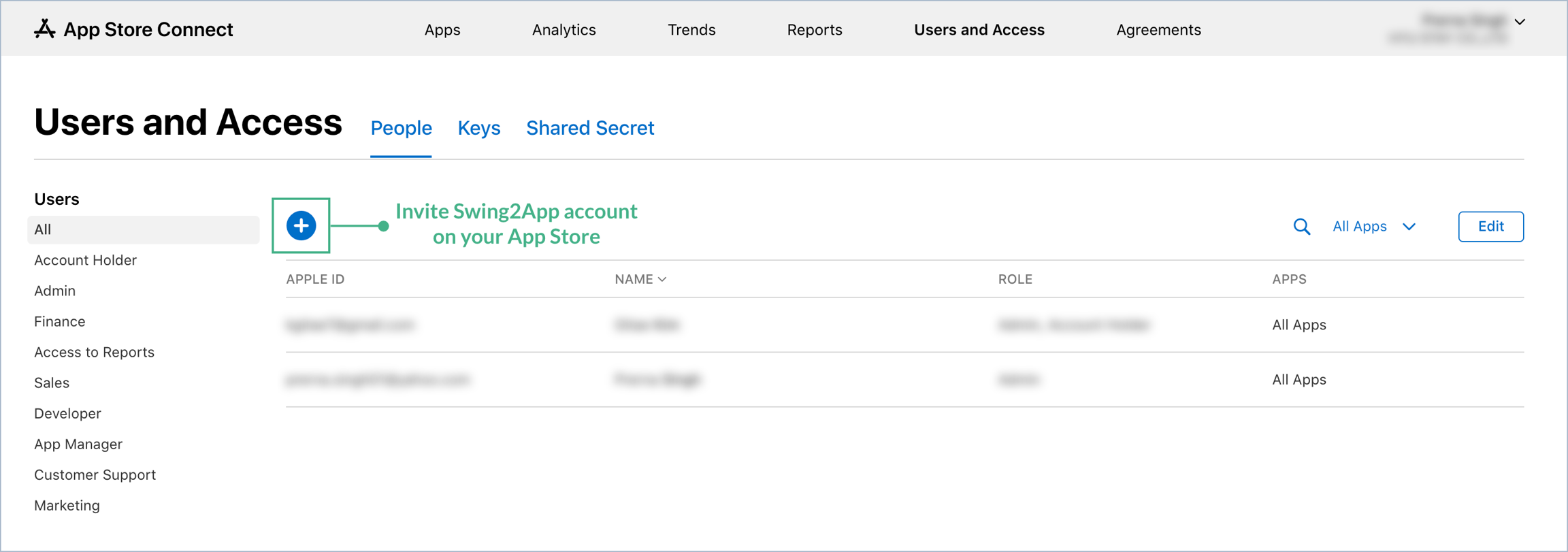Open the Agreements section
This screenshot has width=1568, height=552.
1158,30
